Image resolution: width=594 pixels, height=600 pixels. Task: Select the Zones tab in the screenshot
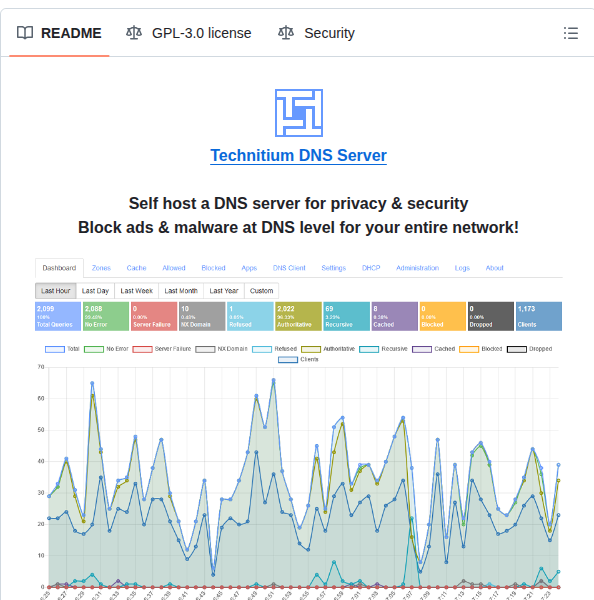click(x=101, y=268)
